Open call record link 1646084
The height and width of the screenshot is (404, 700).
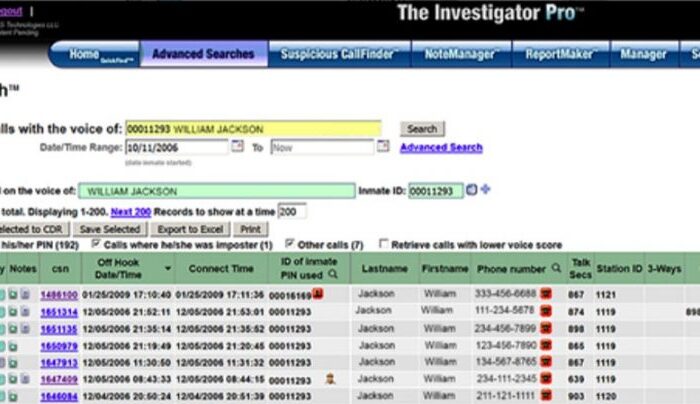[x=59, y=396]
